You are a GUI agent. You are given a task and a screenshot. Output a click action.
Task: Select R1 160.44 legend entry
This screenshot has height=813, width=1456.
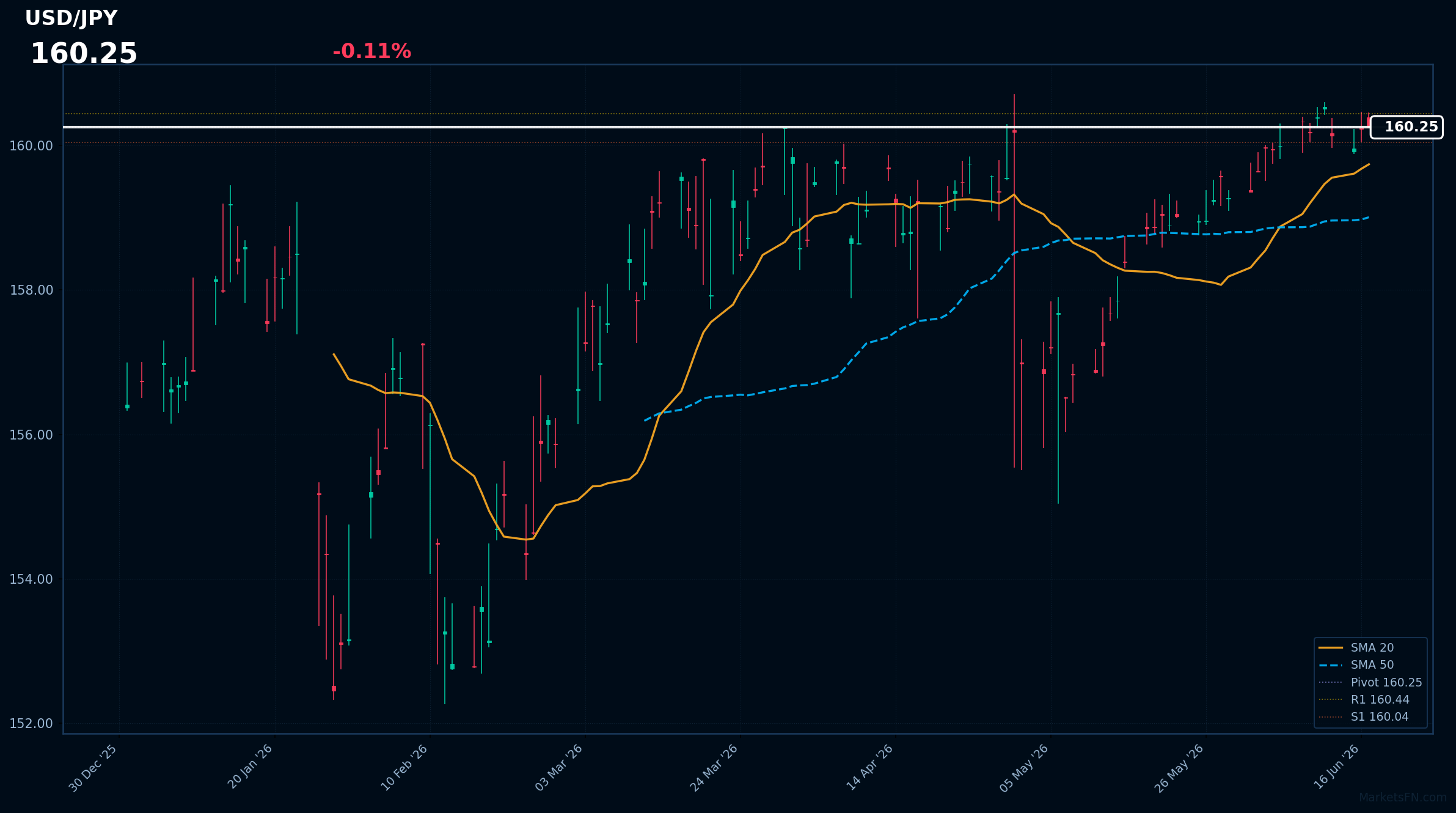click(1364, 699)
